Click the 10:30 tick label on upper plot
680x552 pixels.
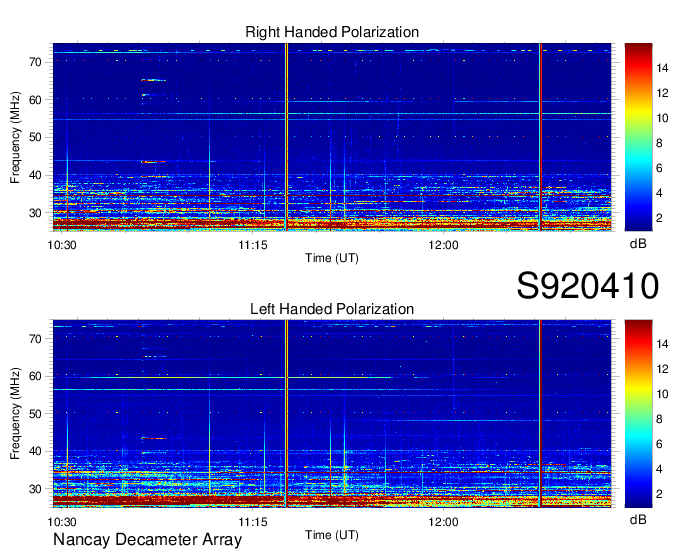click(x=62, y=245)
